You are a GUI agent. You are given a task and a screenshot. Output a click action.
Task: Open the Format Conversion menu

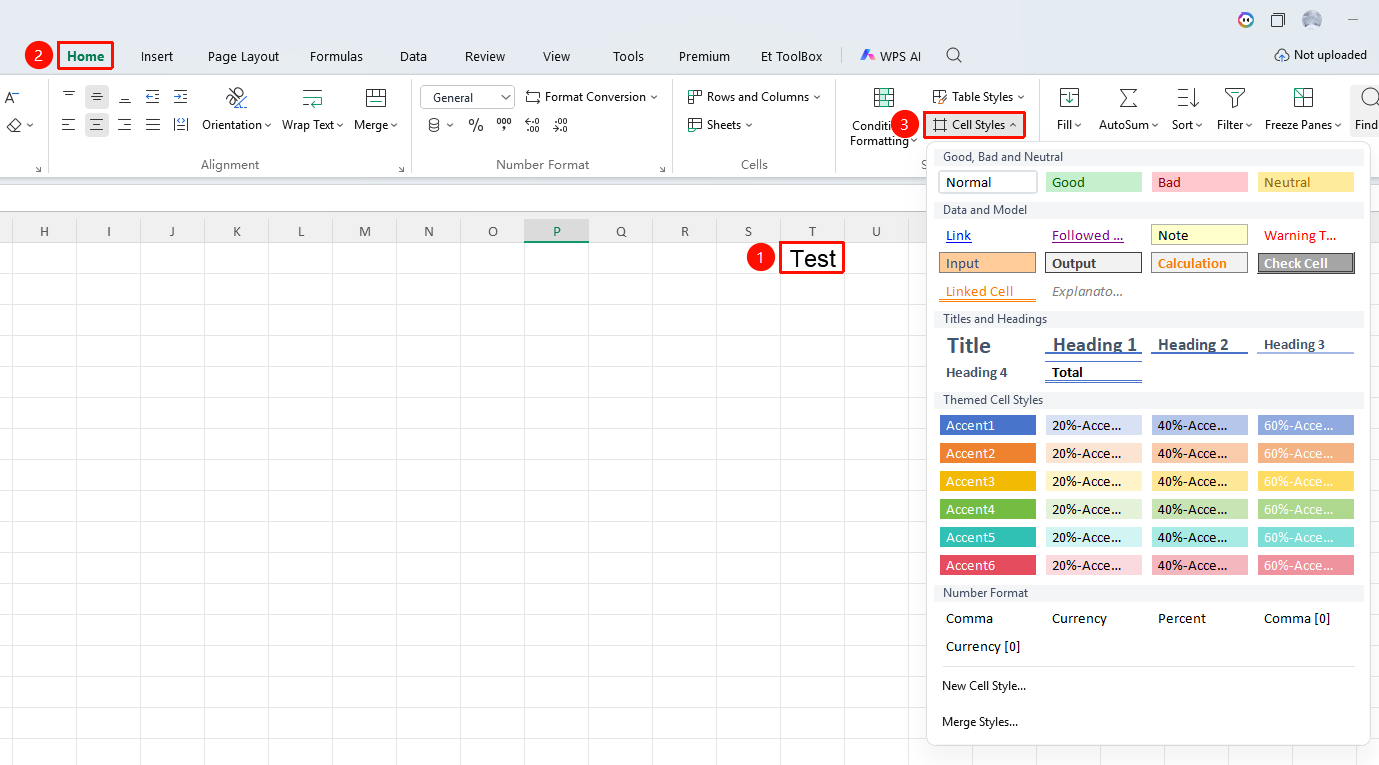[592, 97]
